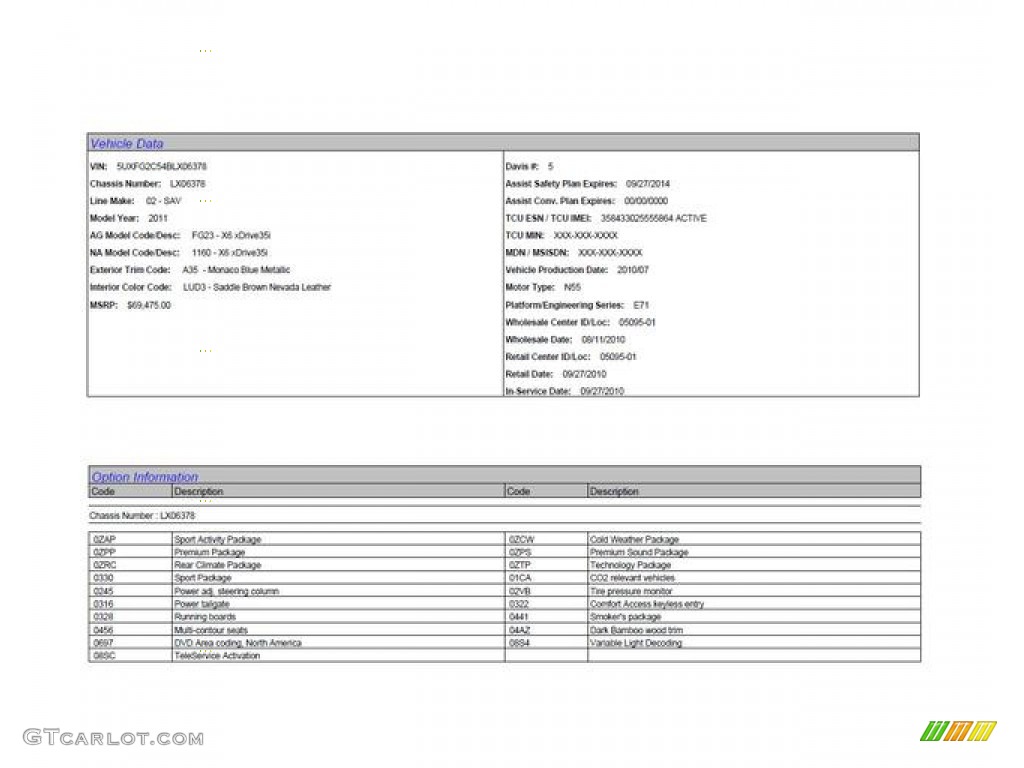Screen dimensions: 1024x768
Task: Click the "Retail Date:" label
Action: coord(529,374)
